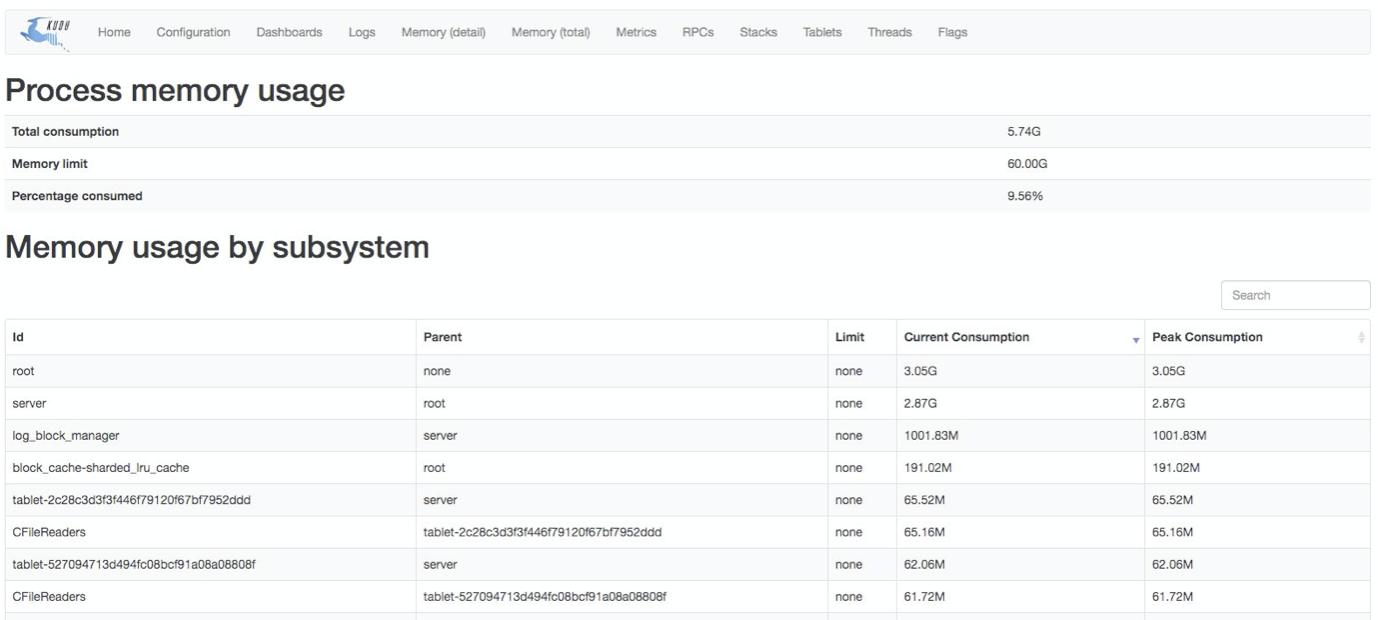Open the Stacks page
1378x620 pixels.
click(758, 32)
